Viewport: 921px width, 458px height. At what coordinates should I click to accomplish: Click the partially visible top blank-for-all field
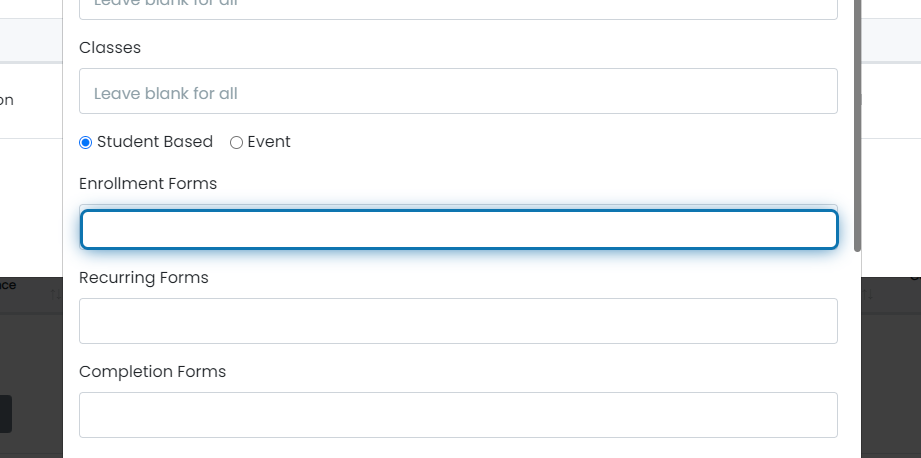[x=458, y=9]
